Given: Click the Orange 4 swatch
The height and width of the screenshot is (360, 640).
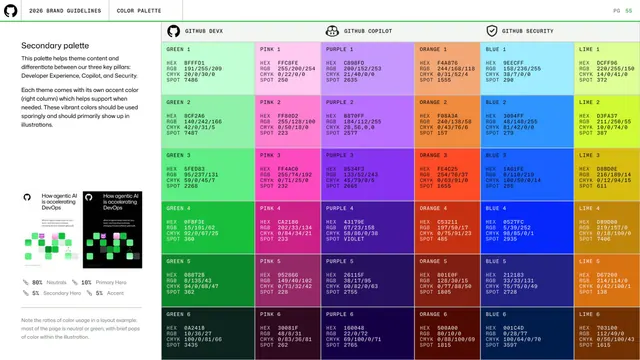Looking at the screenshot, I should (x=447, y=227).
